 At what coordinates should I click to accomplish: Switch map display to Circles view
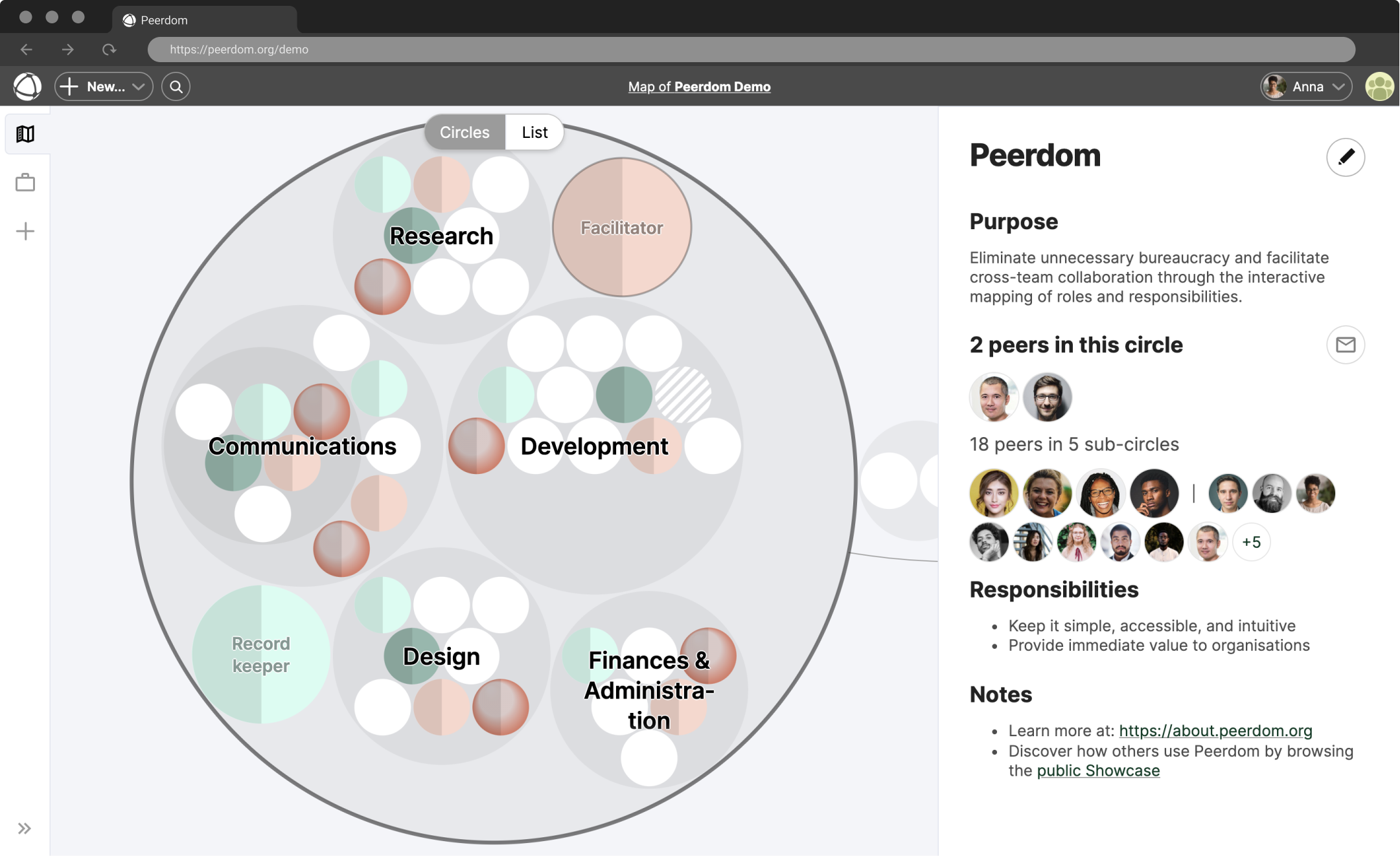tap(464, 131)
